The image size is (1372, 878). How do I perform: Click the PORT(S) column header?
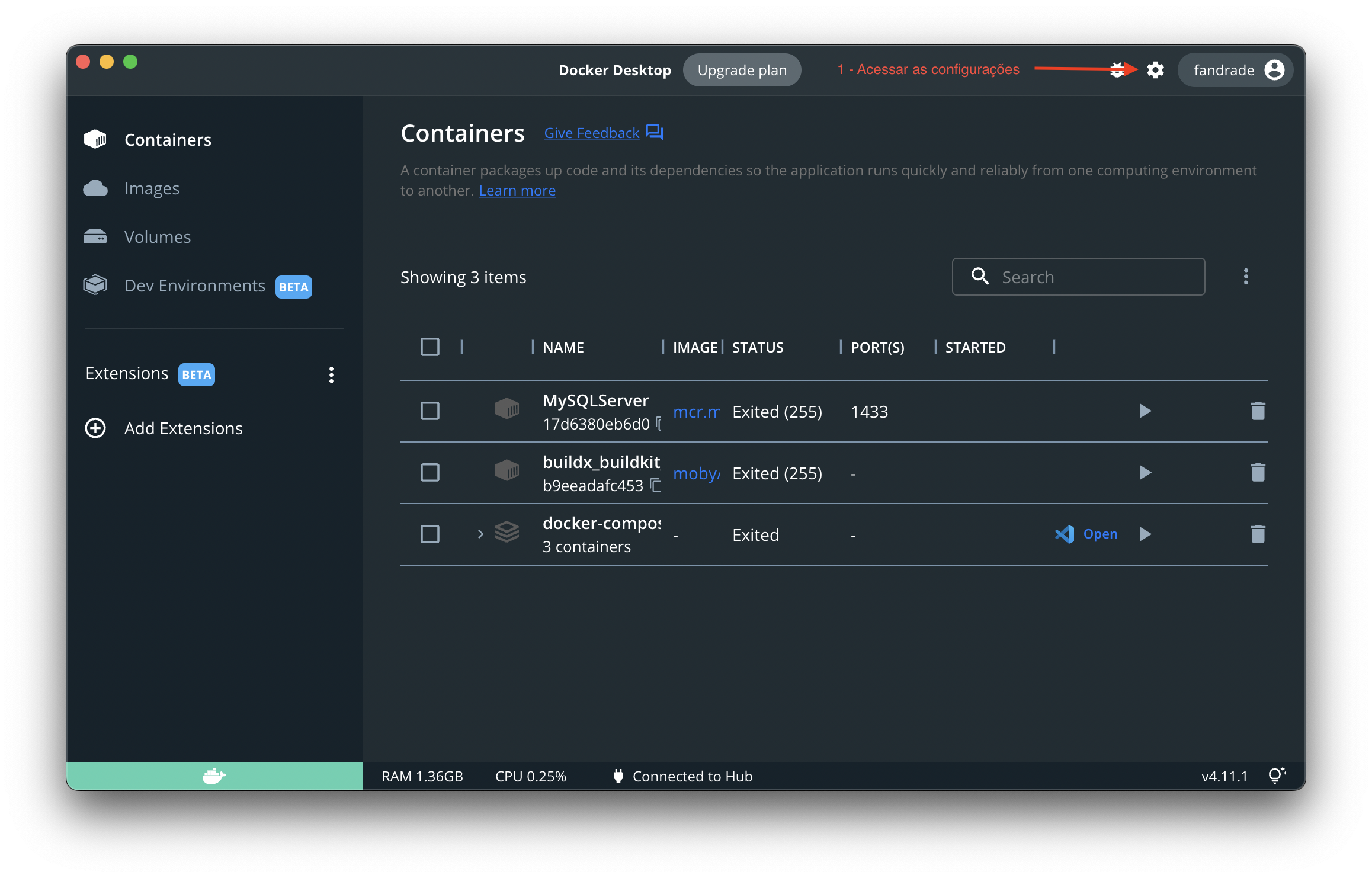tap(877, 347)
